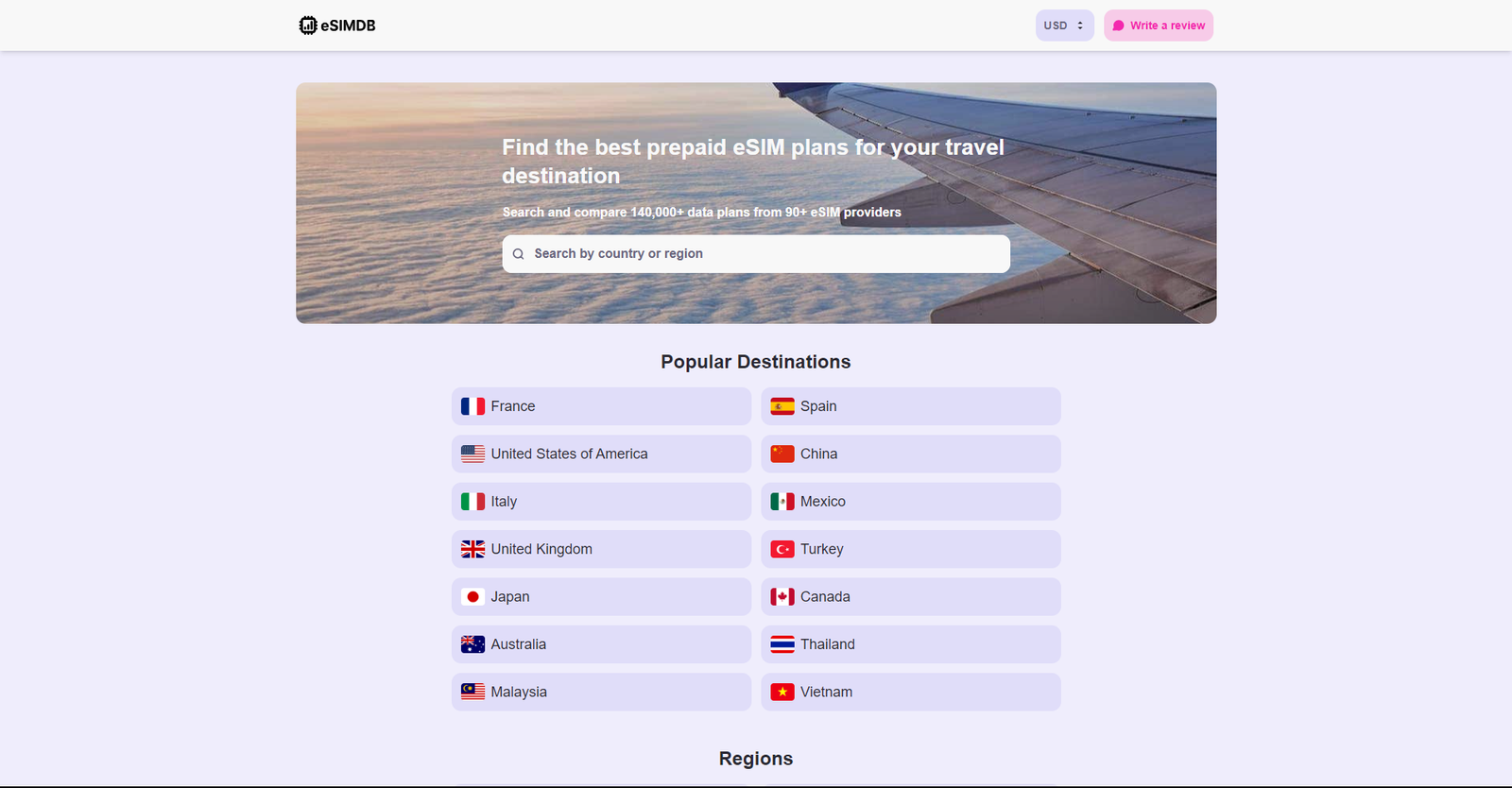Choose the Spain destination
The width and height of the screenshot is (1512, 788).
[x=911, y=406]
